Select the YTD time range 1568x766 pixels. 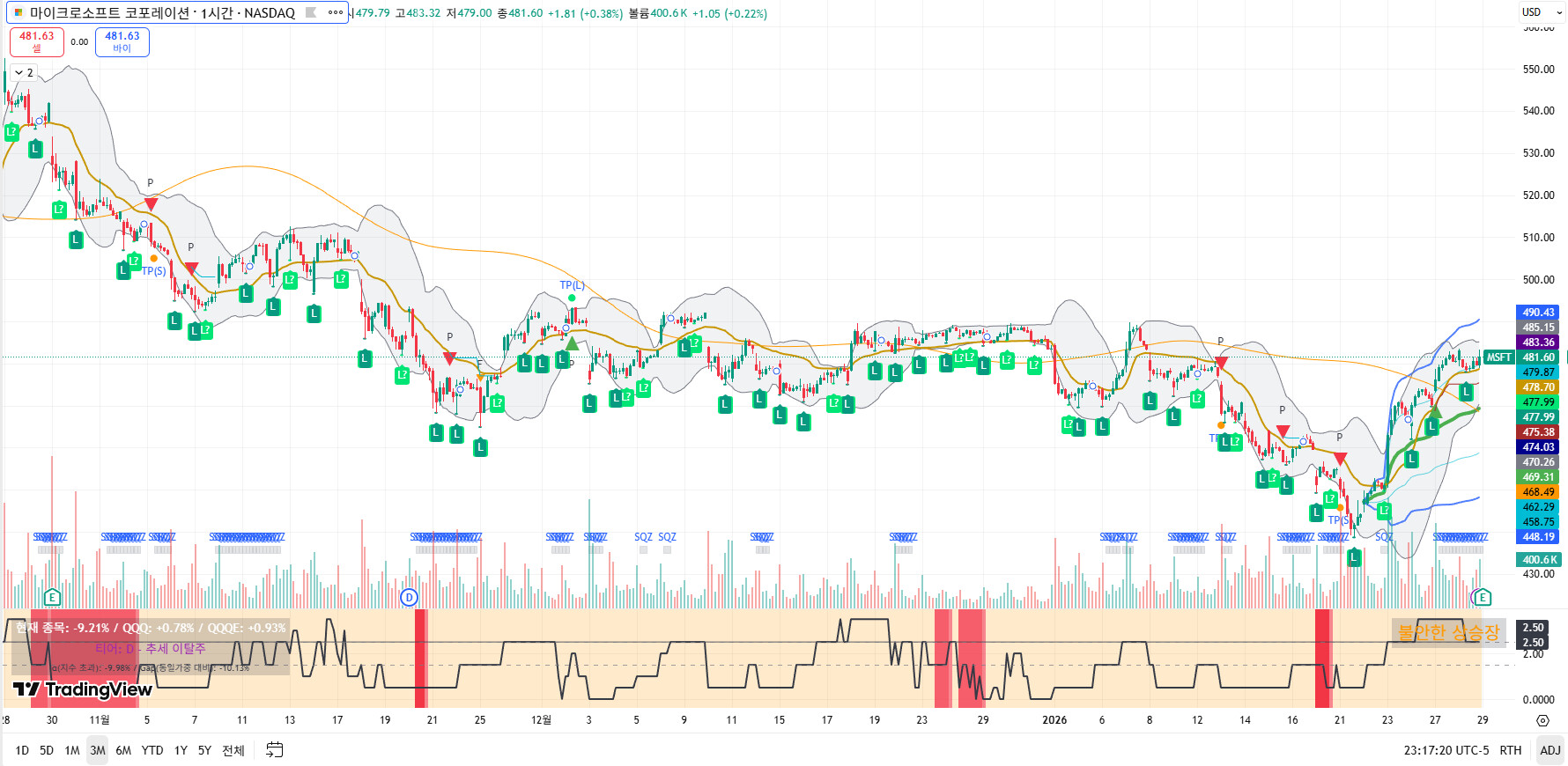click(152, 750)
